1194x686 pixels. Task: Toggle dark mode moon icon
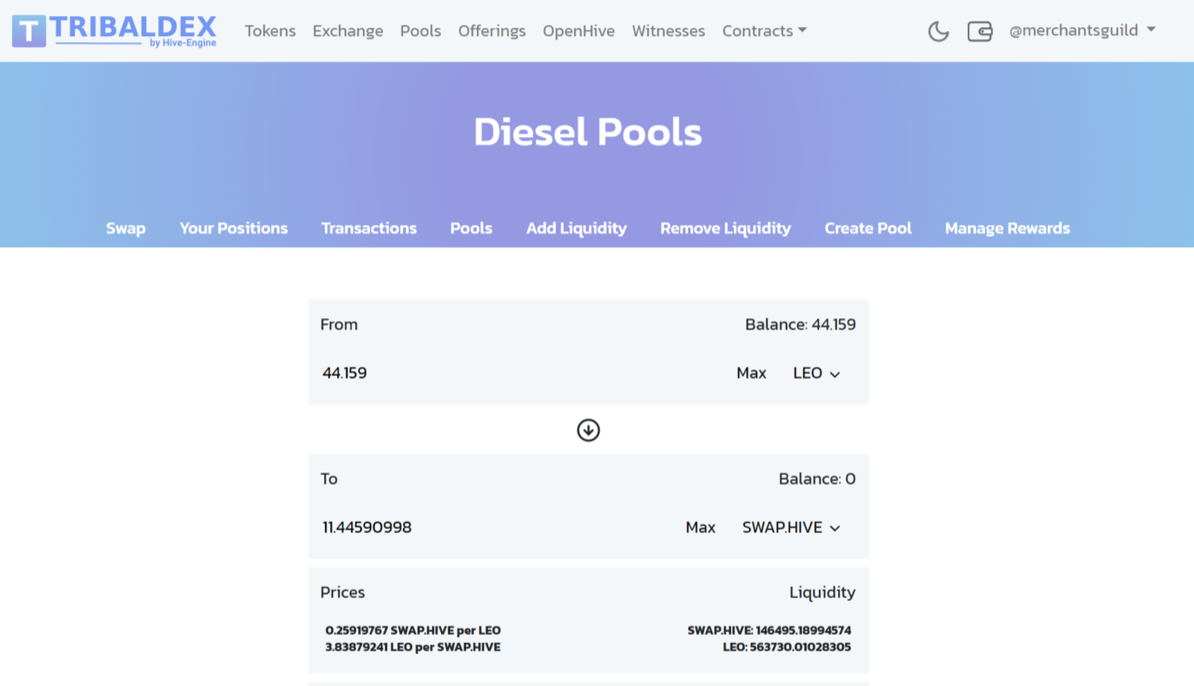tap(938, 31)
